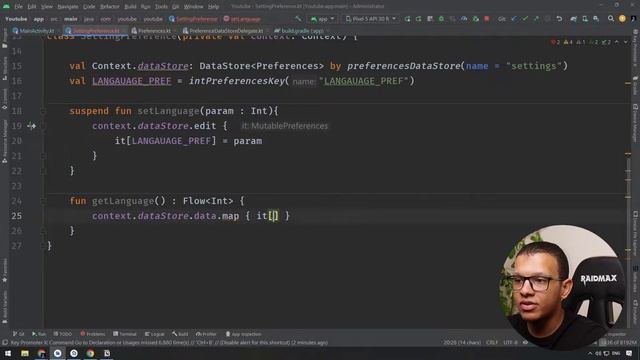
Task: Open the Build menu
Action: [130, 7]
